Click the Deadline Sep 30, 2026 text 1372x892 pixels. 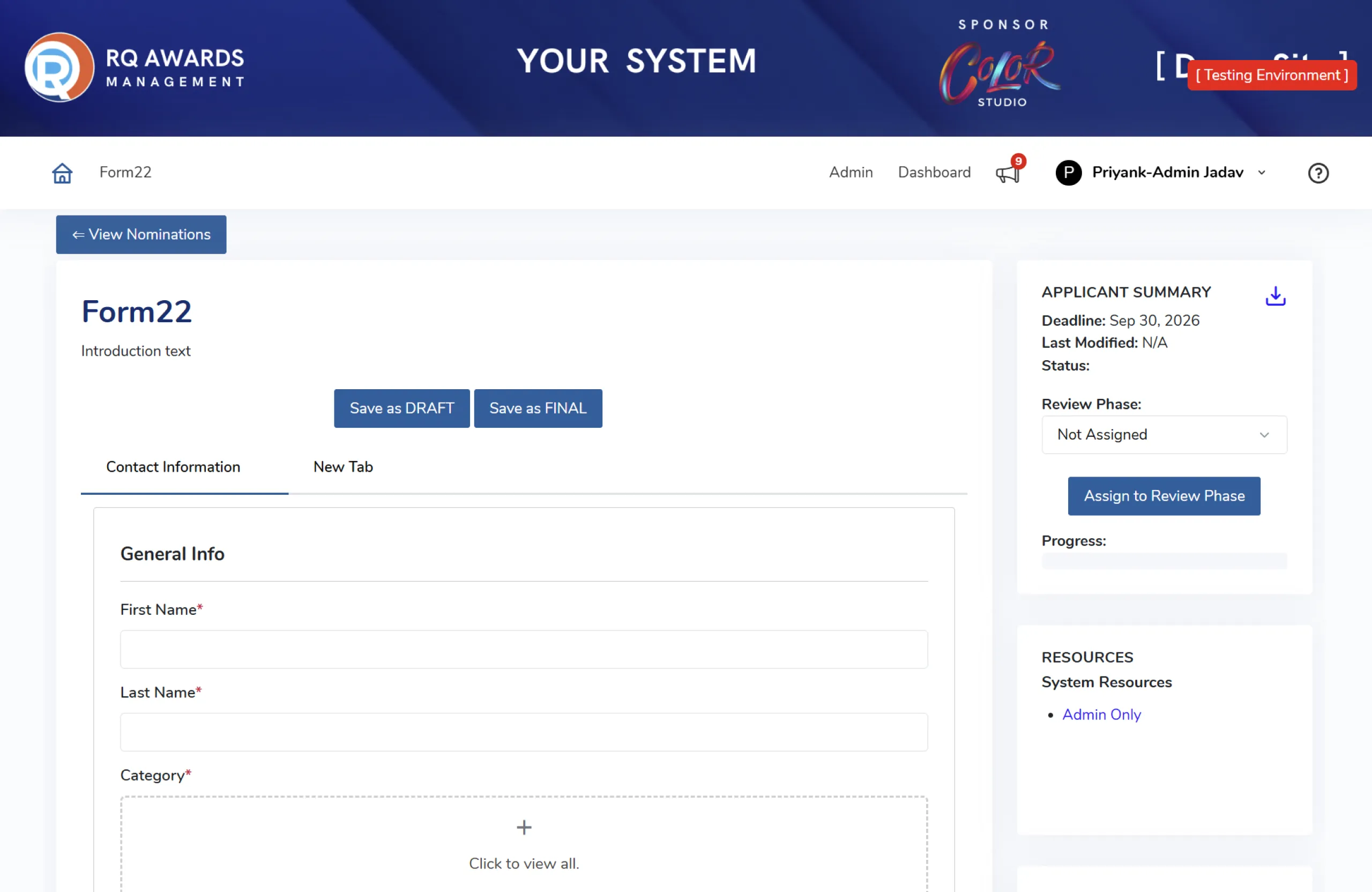(x=1120, y=321)
